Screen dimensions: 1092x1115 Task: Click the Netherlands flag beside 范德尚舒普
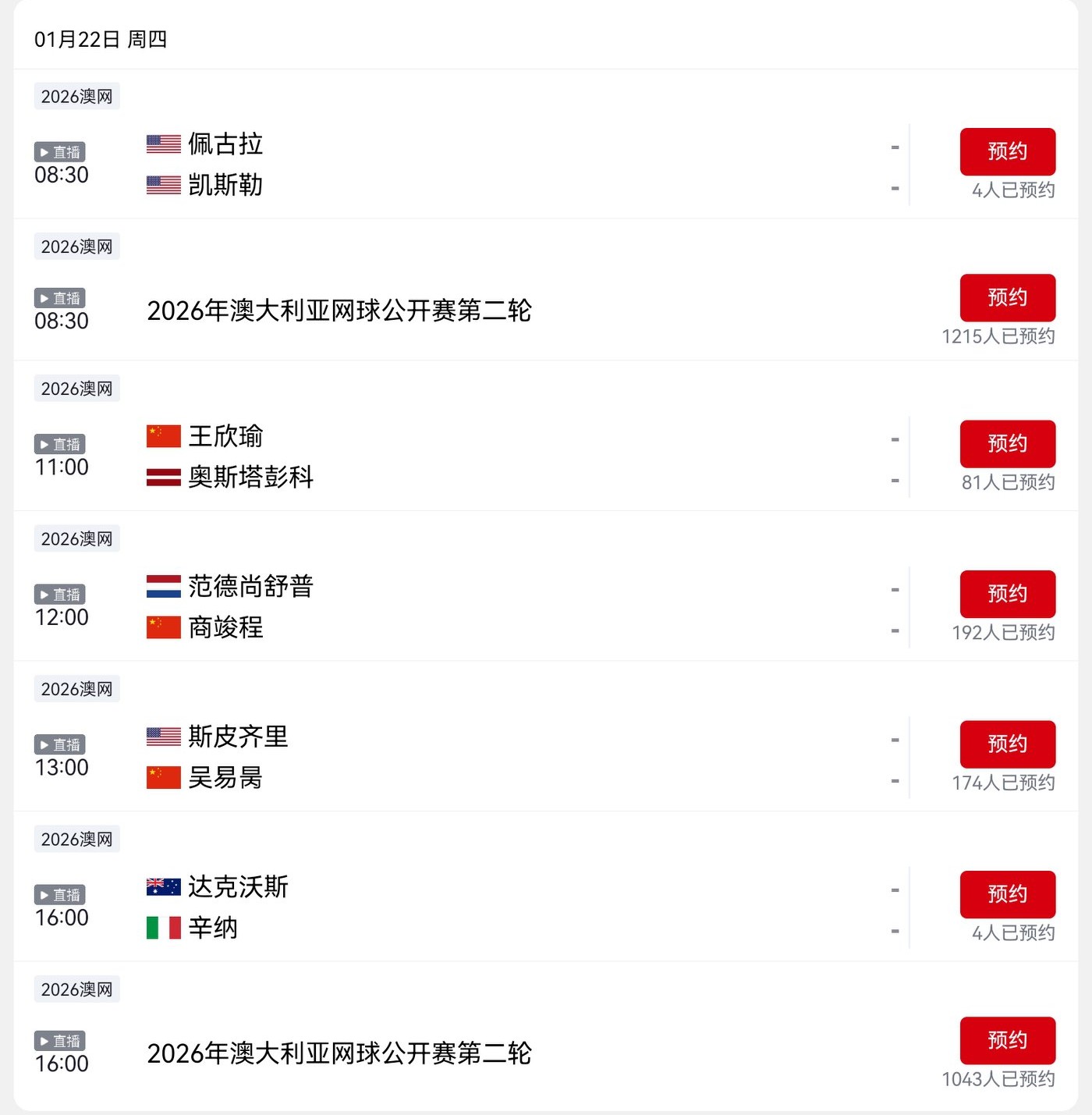[164, 586]
